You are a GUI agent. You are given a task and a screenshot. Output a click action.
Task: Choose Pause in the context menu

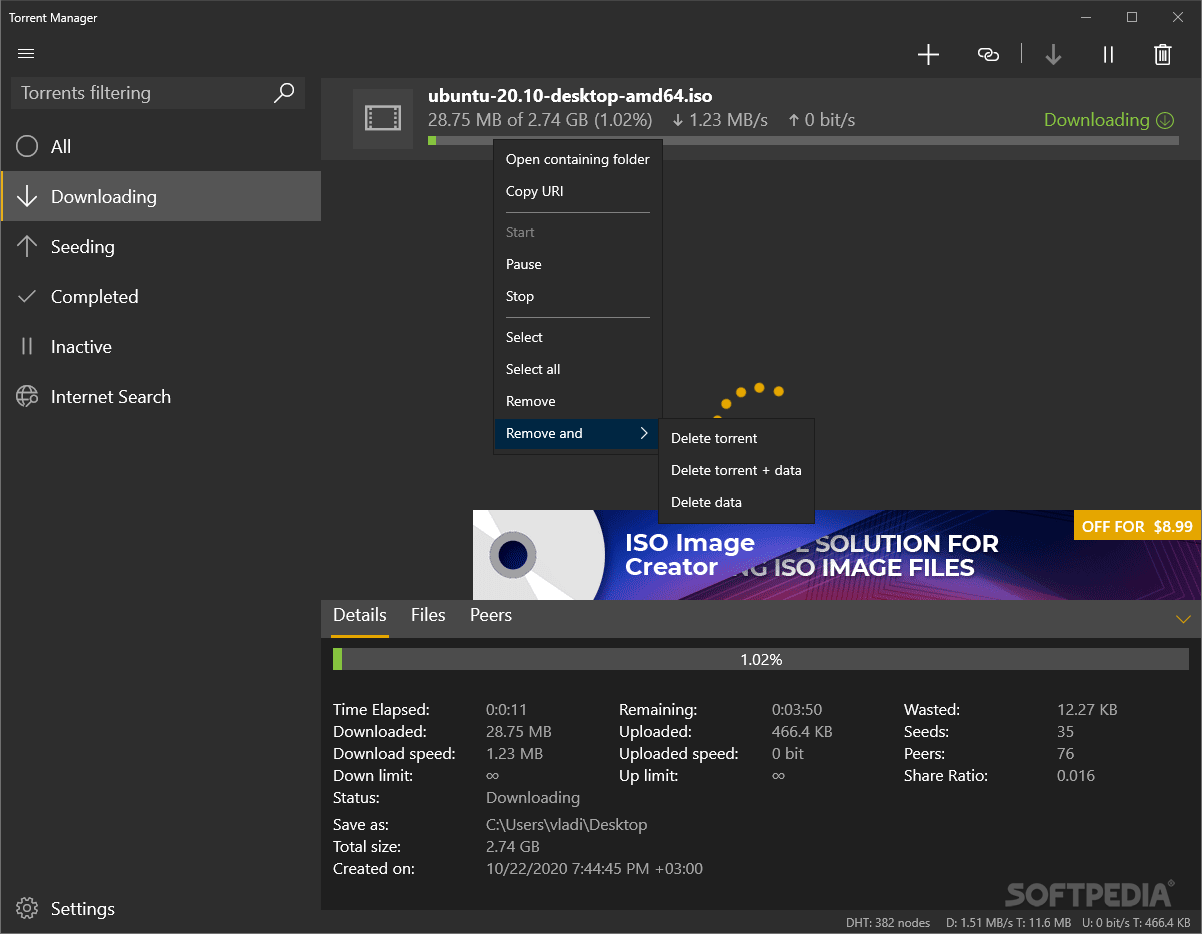click(x=578, y=264)
